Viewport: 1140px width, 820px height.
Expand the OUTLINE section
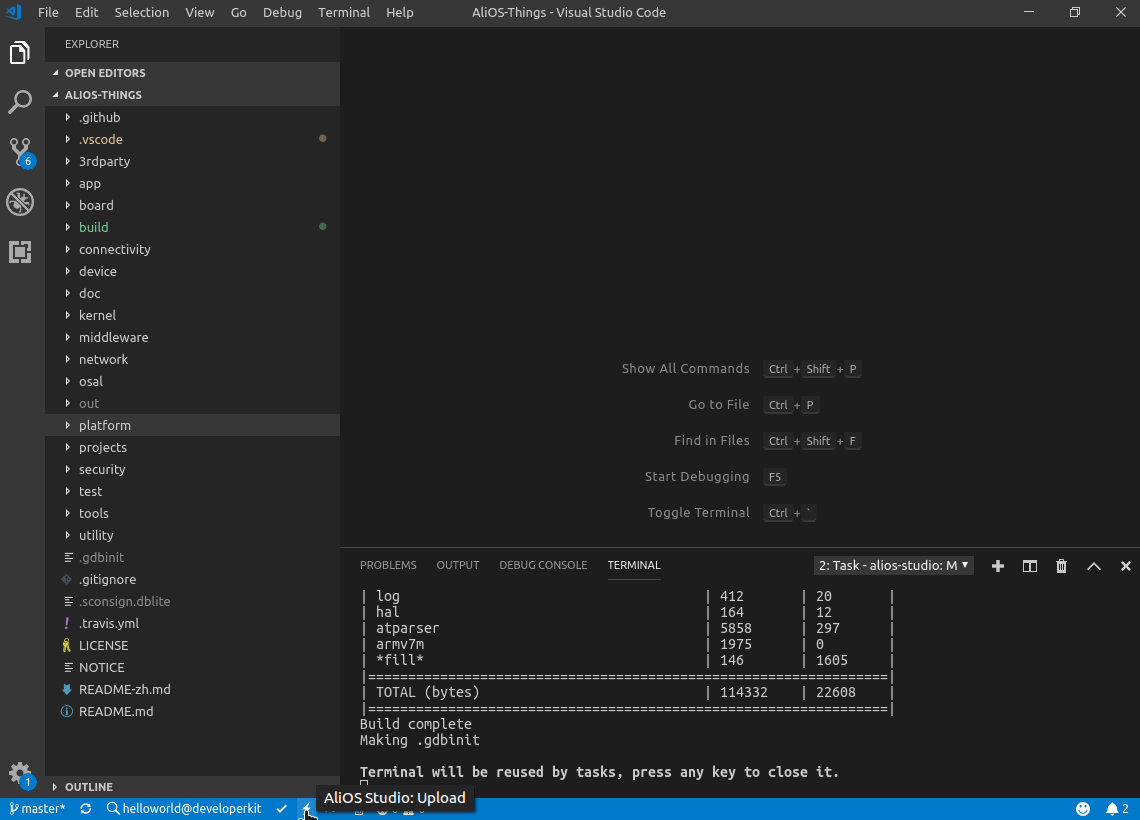click(193, 787)
